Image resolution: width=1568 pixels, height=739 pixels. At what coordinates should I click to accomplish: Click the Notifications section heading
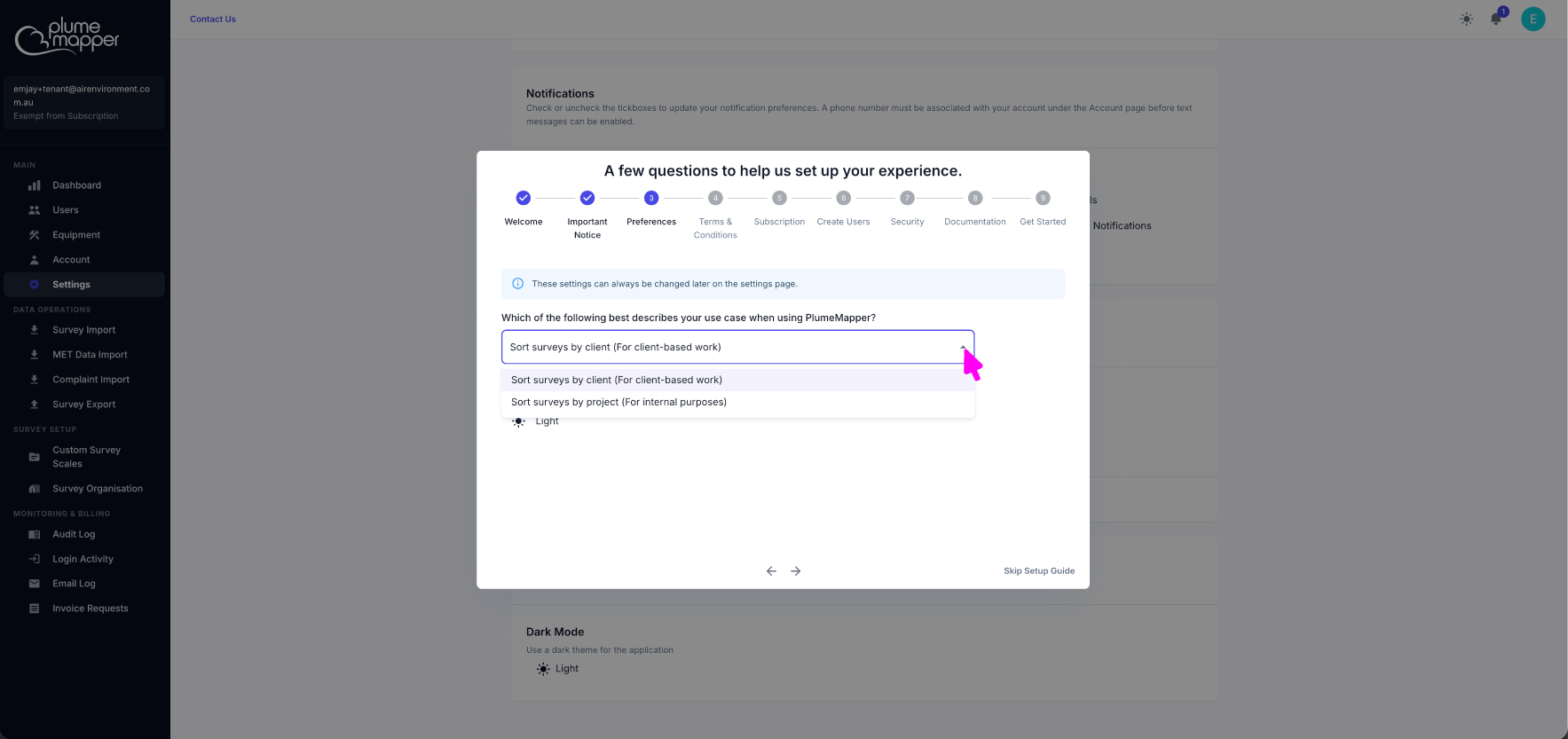tap(560, 93)
